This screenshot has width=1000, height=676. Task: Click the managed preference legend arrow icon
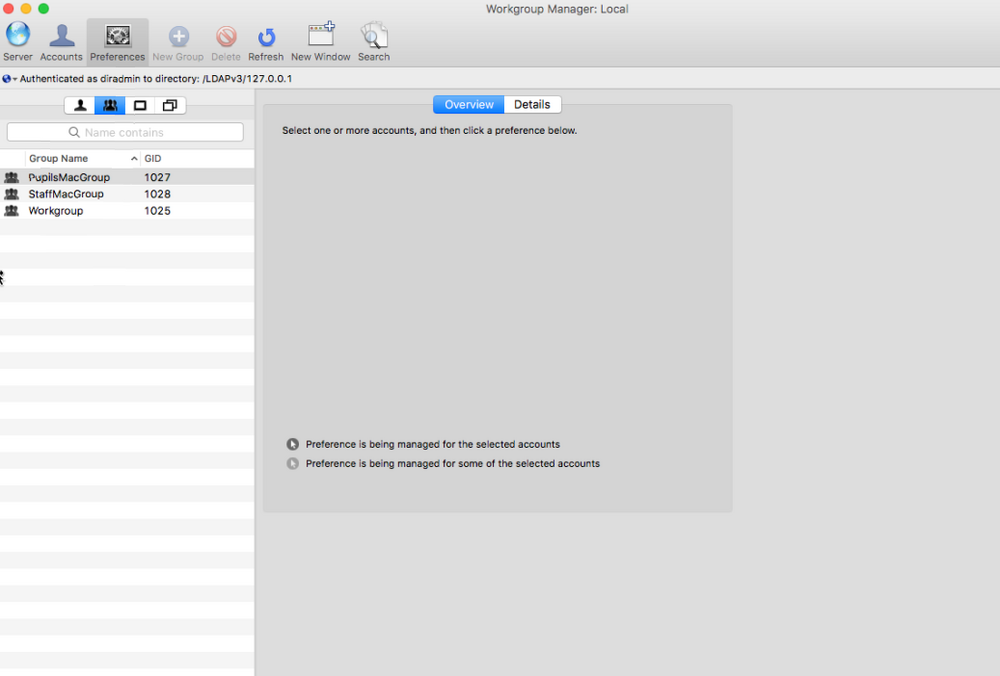click(x=293, y=444)
